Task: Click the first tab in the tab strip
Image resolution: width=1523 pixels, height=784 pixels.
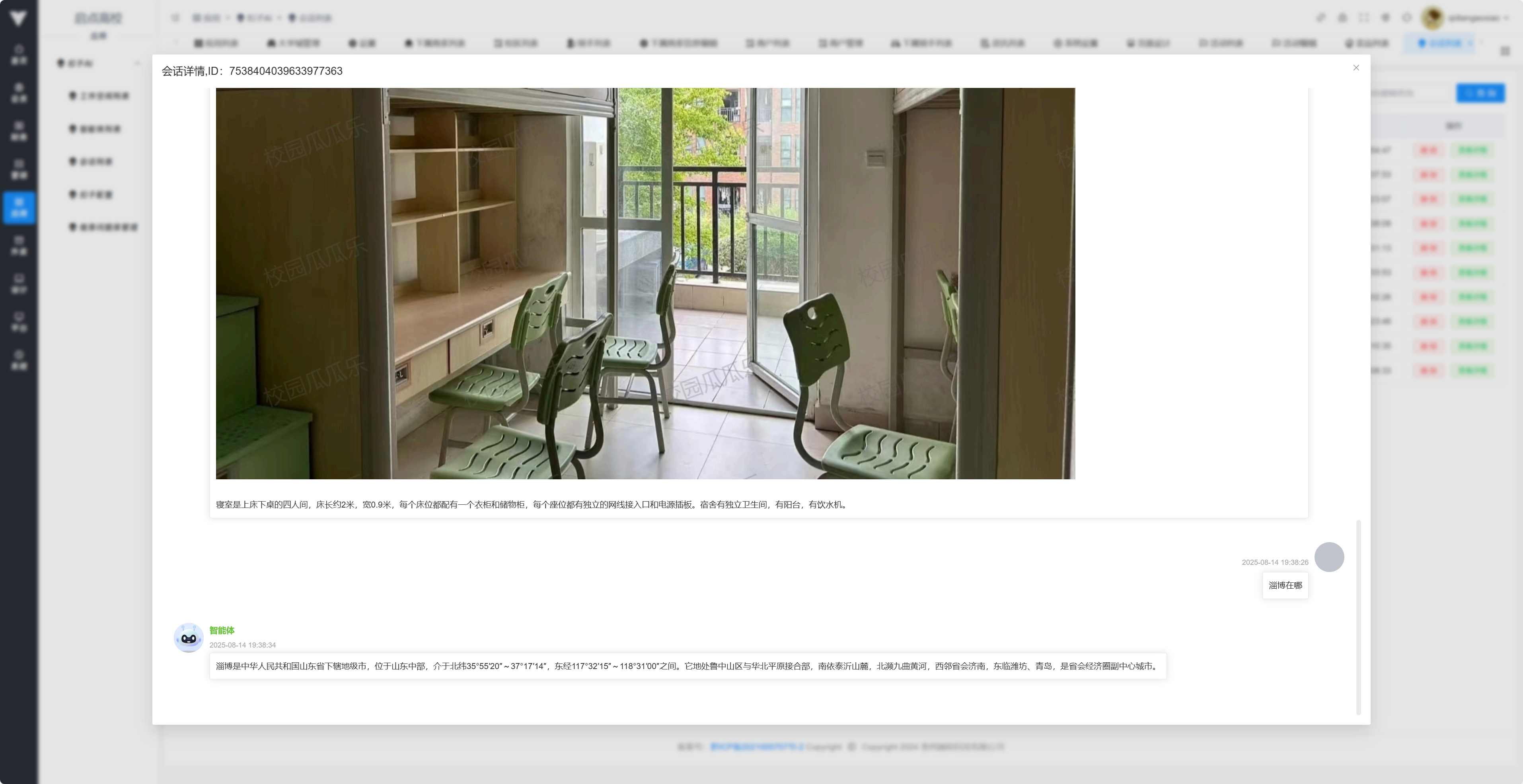Action: (216, 43)
